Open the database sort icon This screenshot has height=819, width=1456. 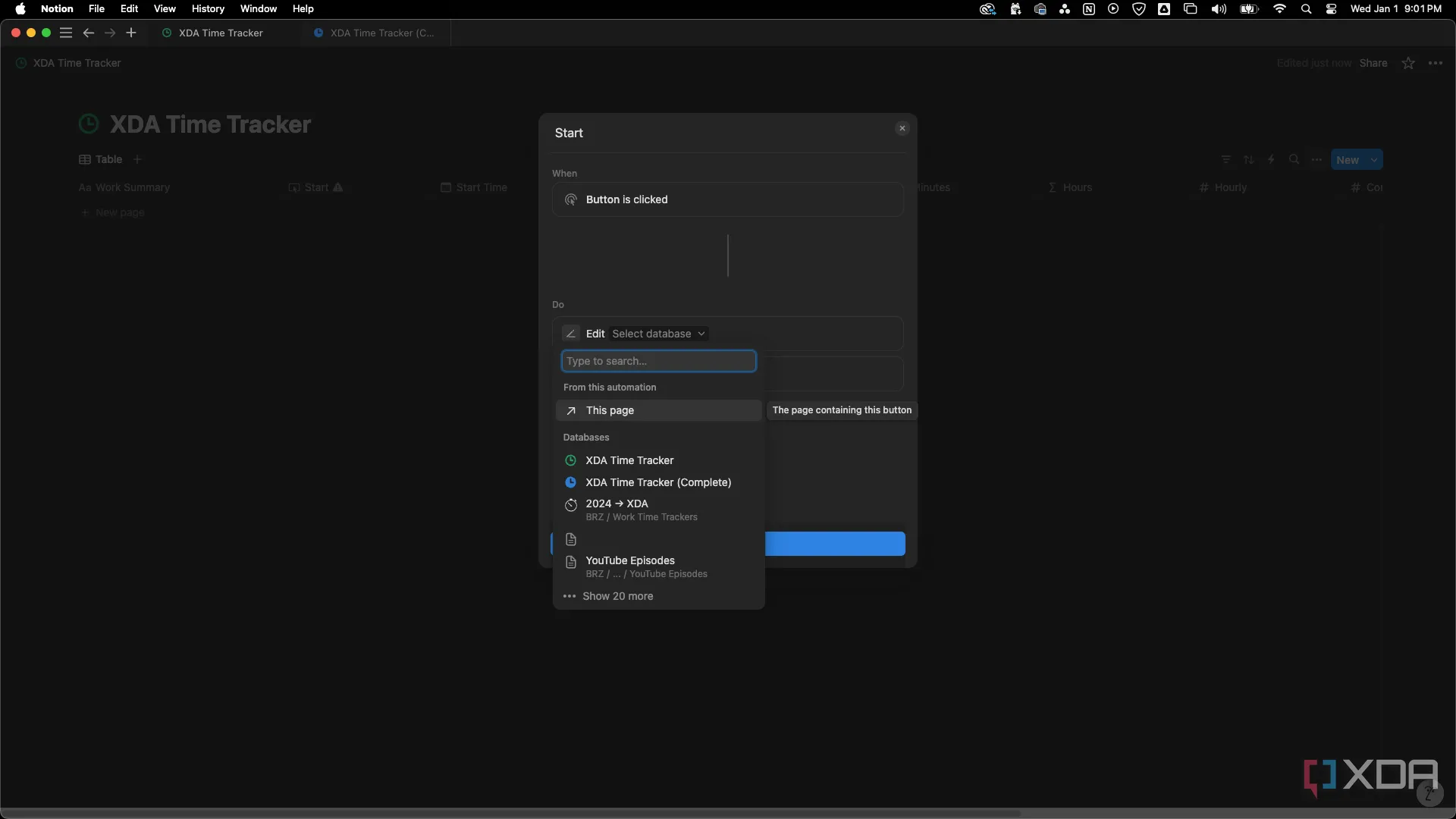tap(1249, 159)
